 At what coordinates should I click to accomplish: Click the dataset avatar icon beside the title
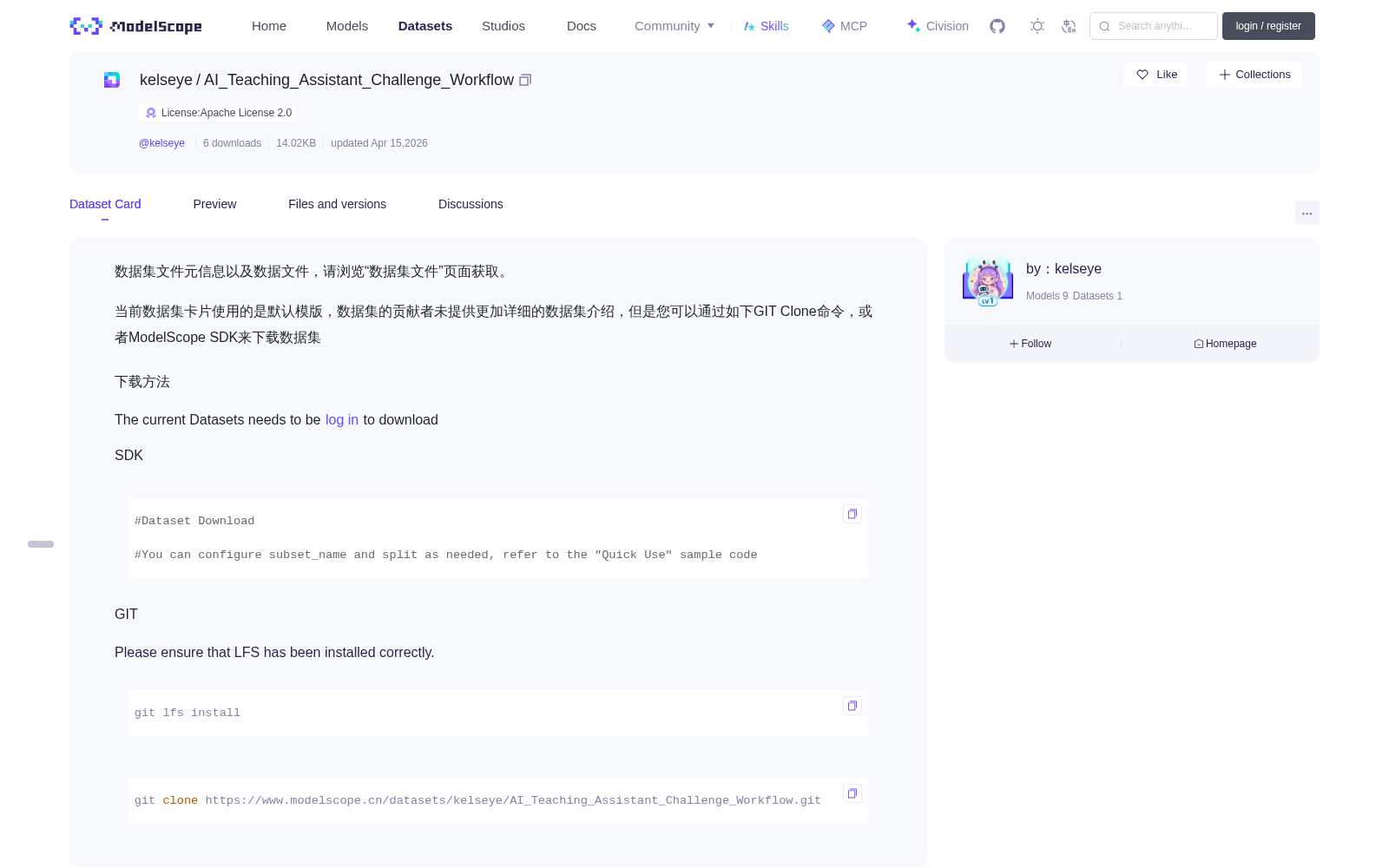coord(112,80)
